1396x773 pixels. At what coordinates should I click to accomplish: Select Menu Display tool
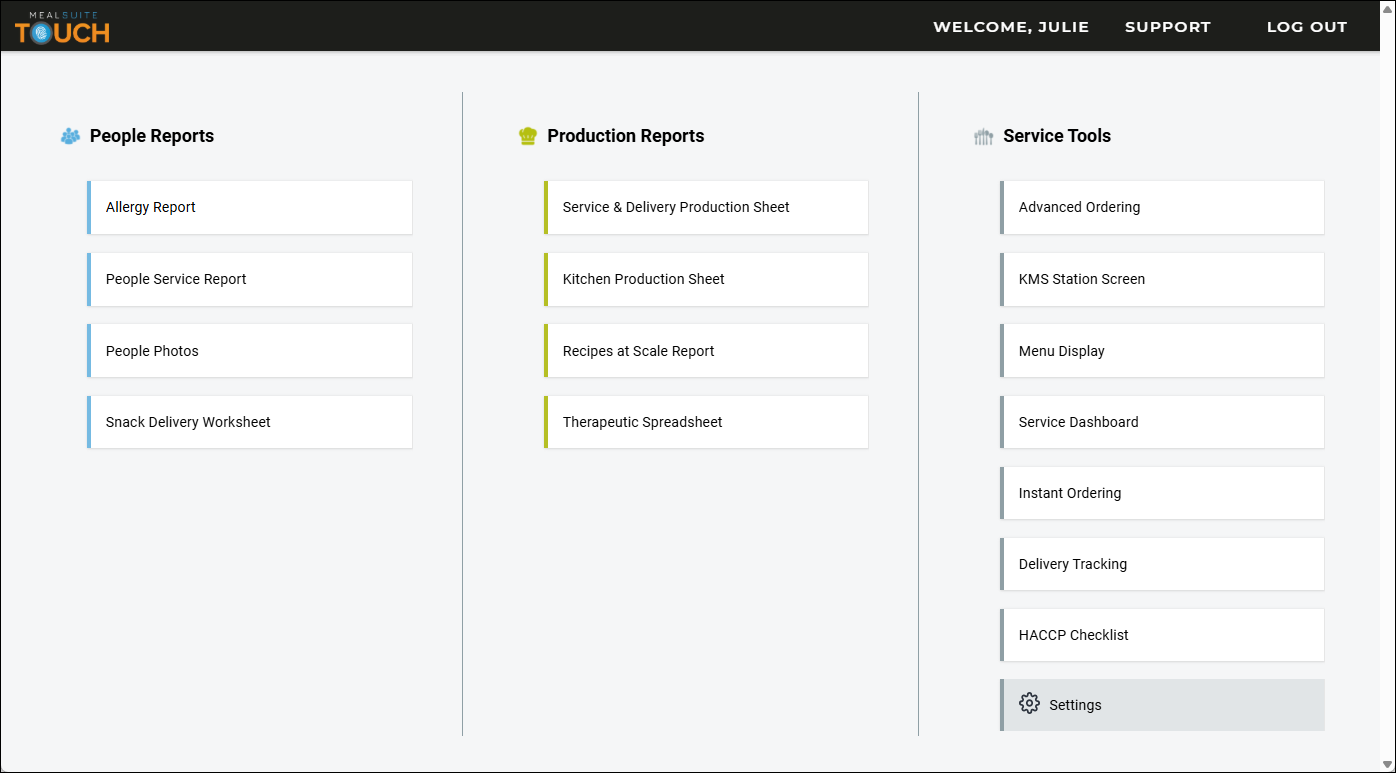(1162, 351)
